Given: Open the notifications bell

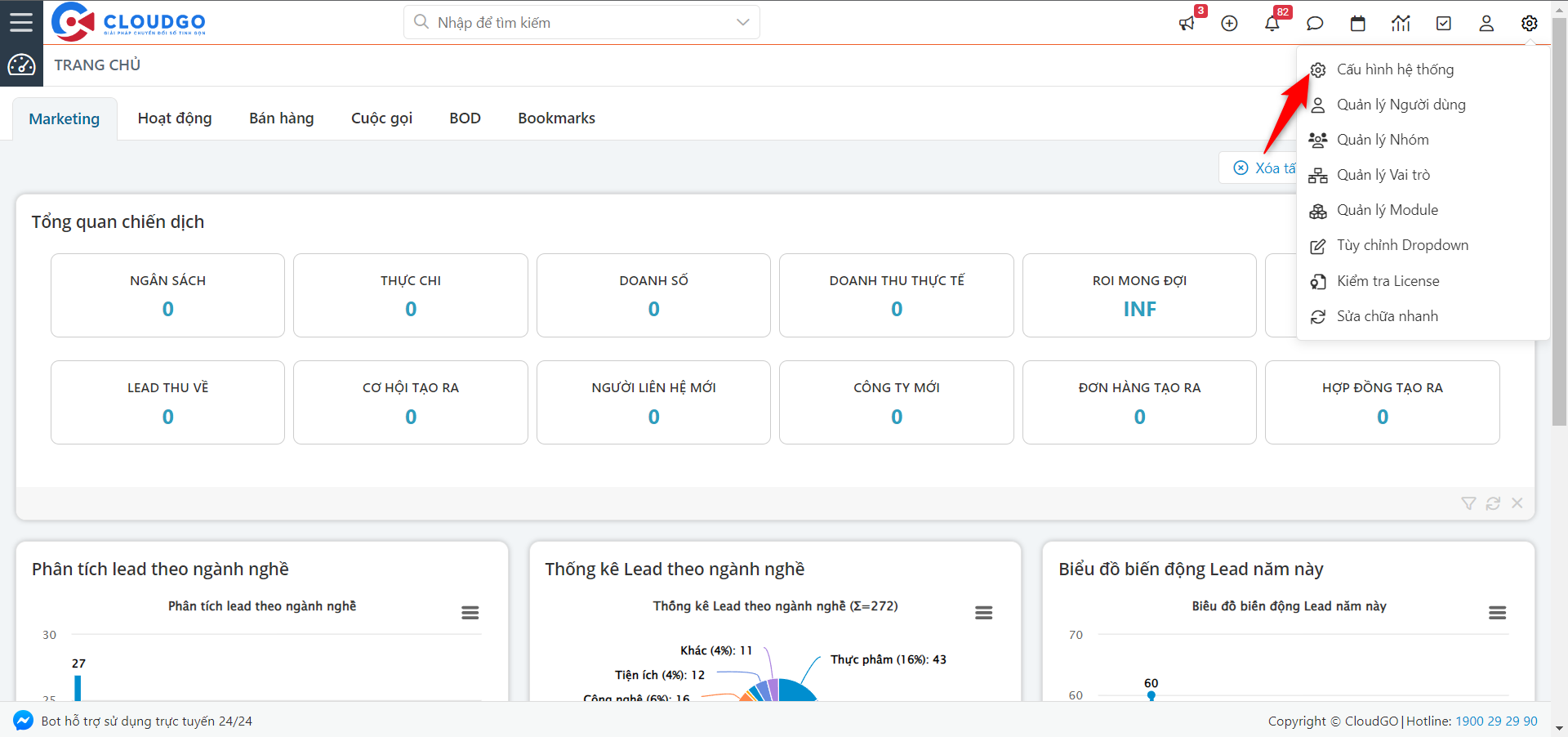Looking at the screenshot, I should (1272, 24).
